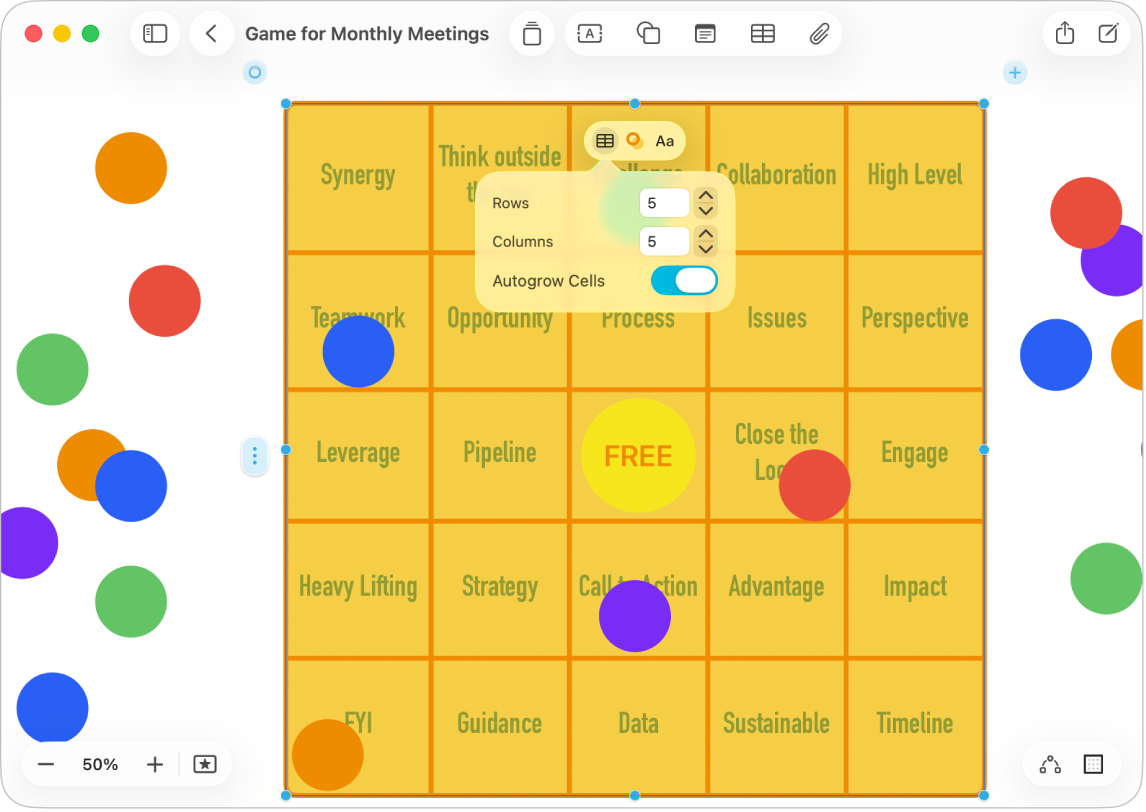
Task: Open the orange color swatch
Action: pyautogui.click(x=633, y=141)
